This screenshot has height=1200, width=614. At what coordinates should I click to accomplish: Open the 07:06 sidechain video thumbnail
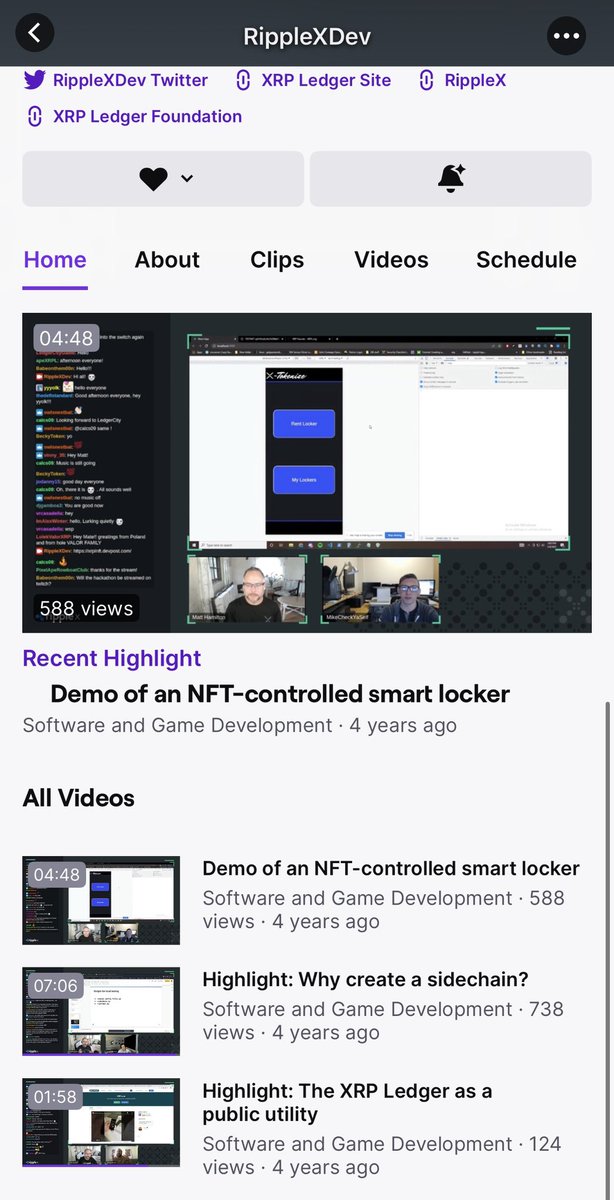coord(101,1011)
